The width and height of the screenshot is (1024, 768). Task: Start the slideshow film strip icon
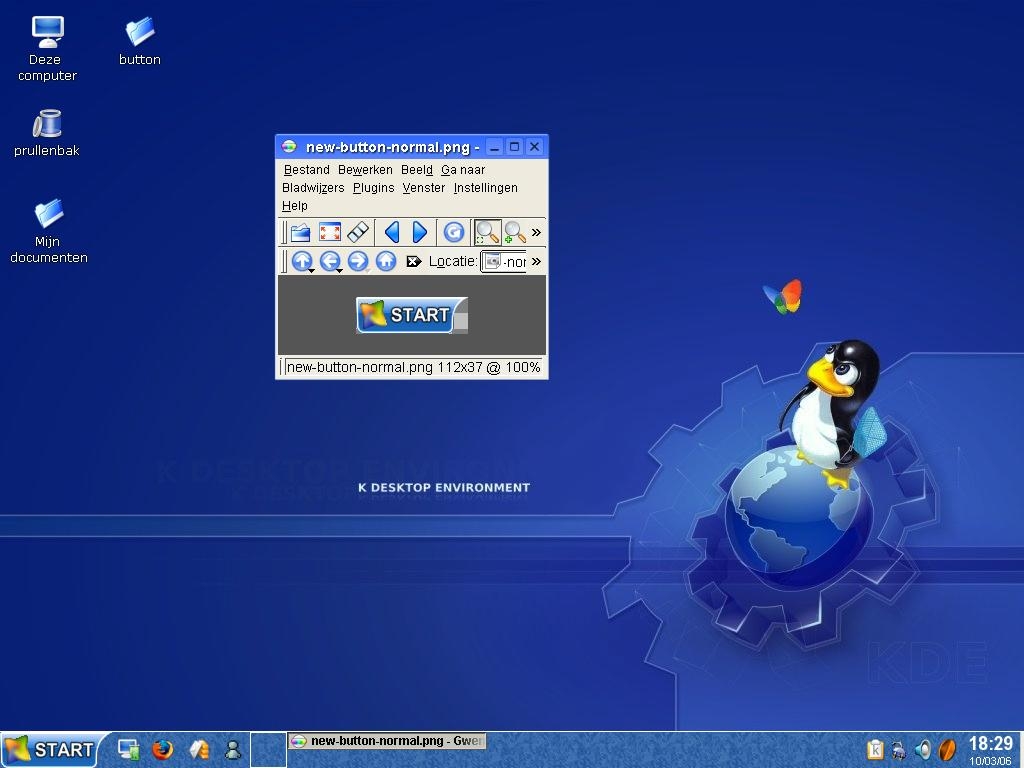click(x=358, y=232)
